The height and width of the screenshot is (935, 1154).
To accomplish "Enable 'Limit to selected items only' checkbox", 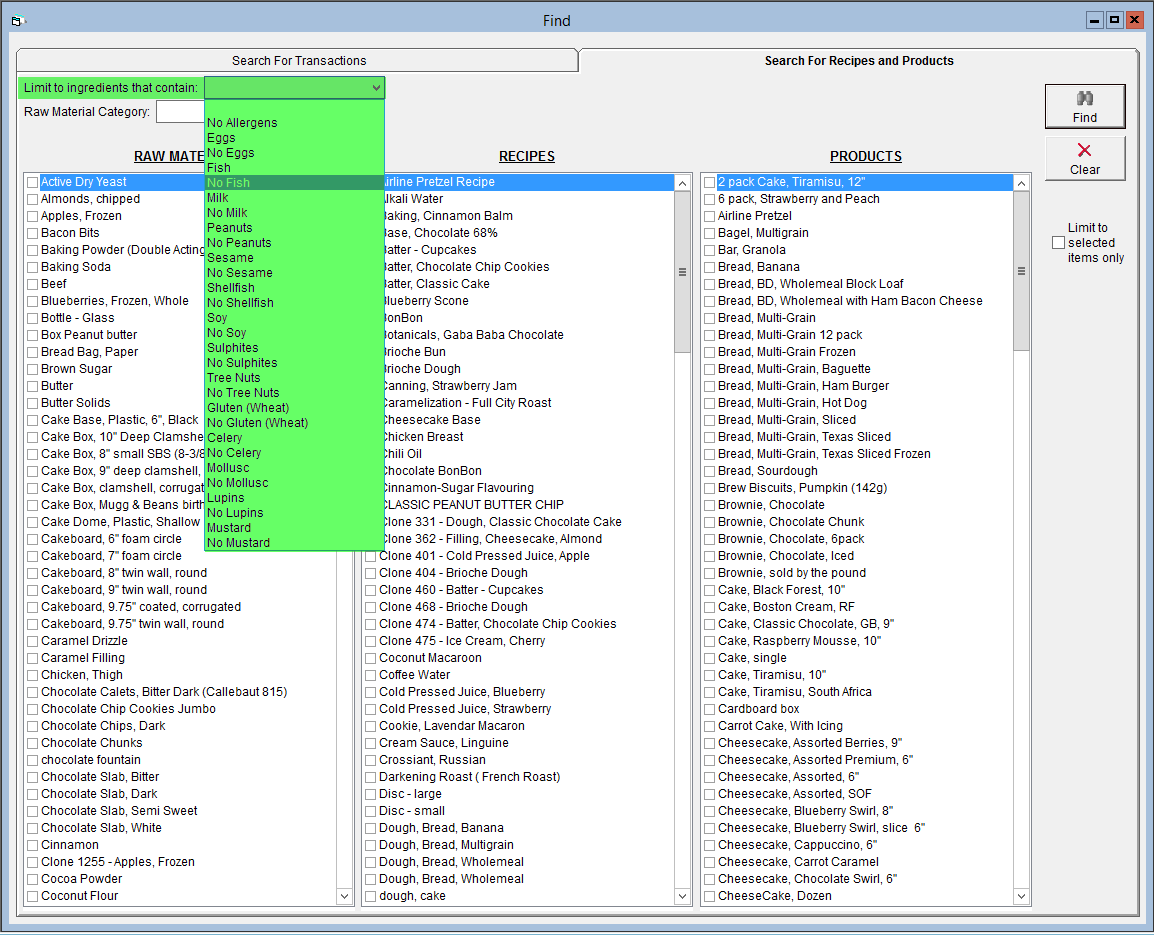I will click(1058, 243).
